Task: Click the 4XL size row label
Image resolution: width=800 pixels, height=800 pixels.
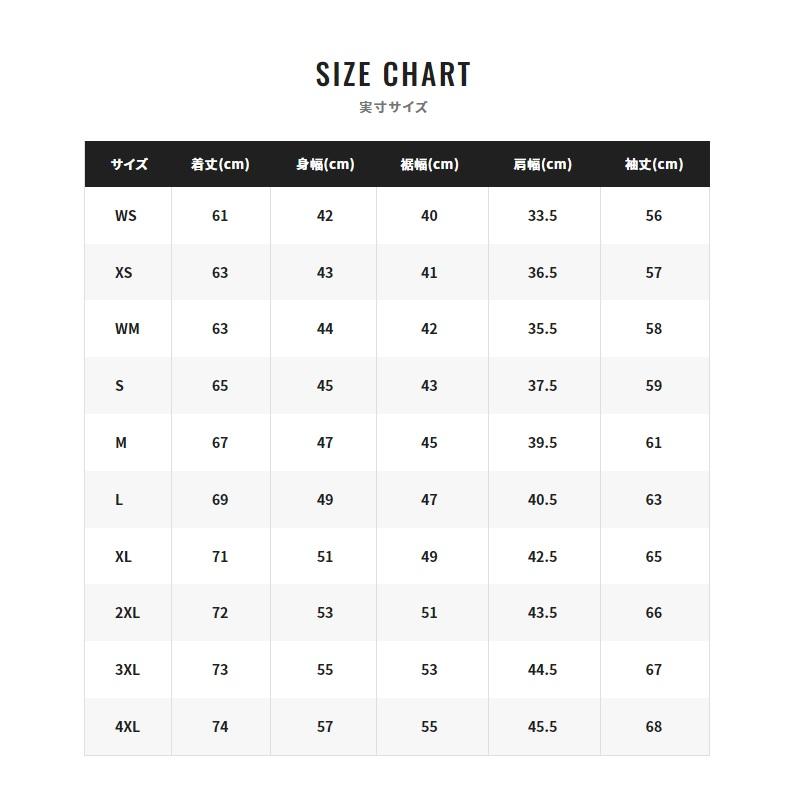Action: [127, 727]
